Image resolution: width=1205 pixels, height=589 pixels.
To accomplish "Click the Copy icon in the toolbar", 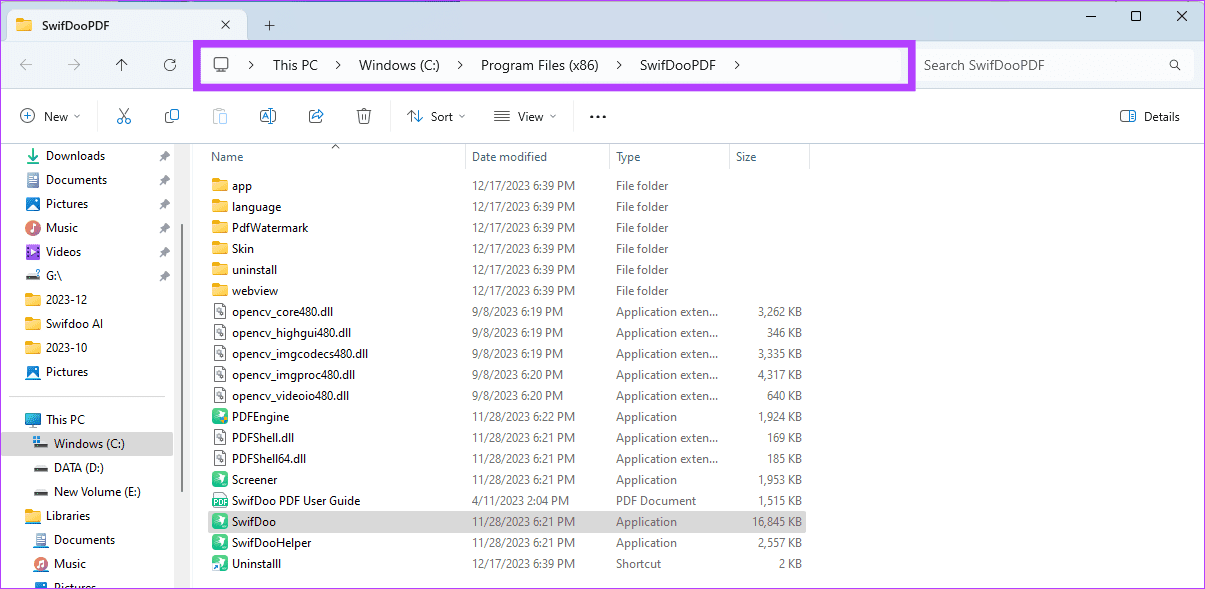I will tap(171, 116).
